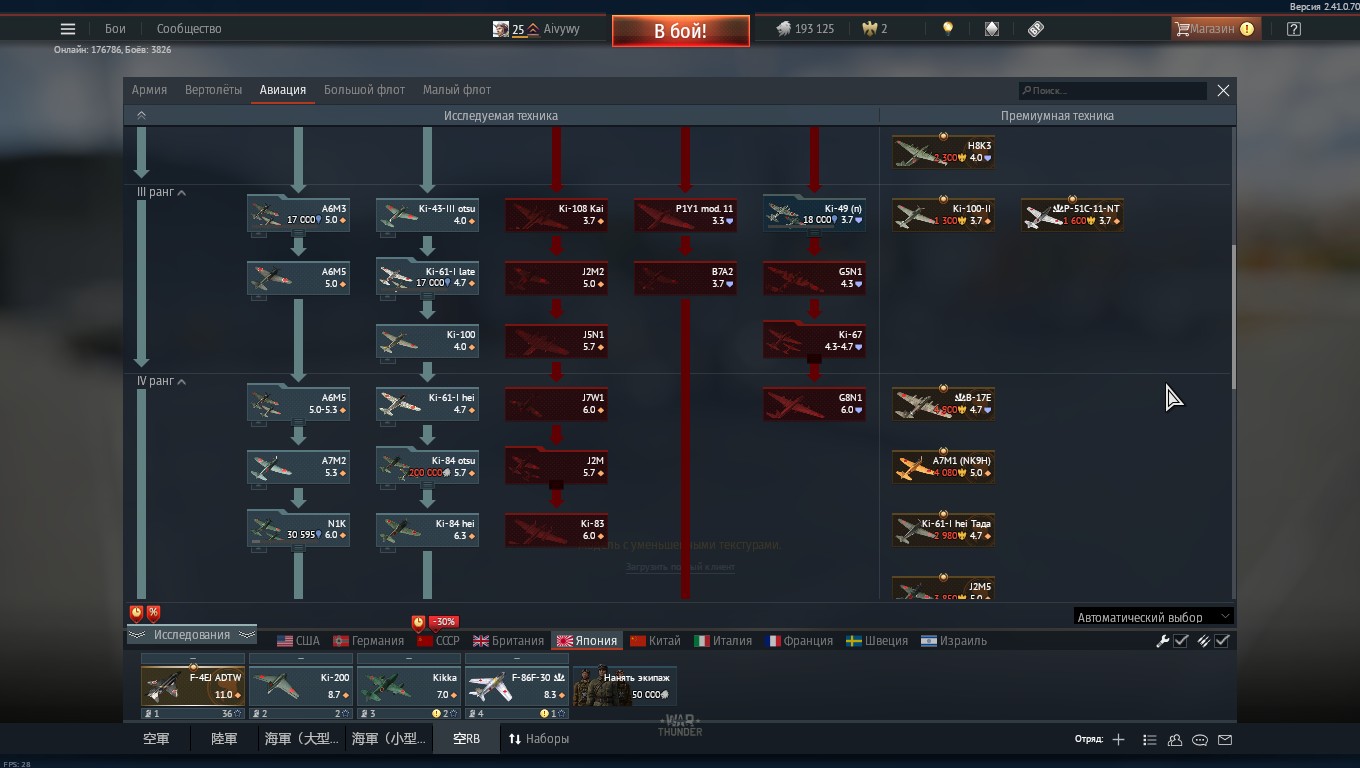The image size is (1360, 768).
Task: Select the 陸軍 preset button
Action: pyautogui.click(x=224, y=739)
